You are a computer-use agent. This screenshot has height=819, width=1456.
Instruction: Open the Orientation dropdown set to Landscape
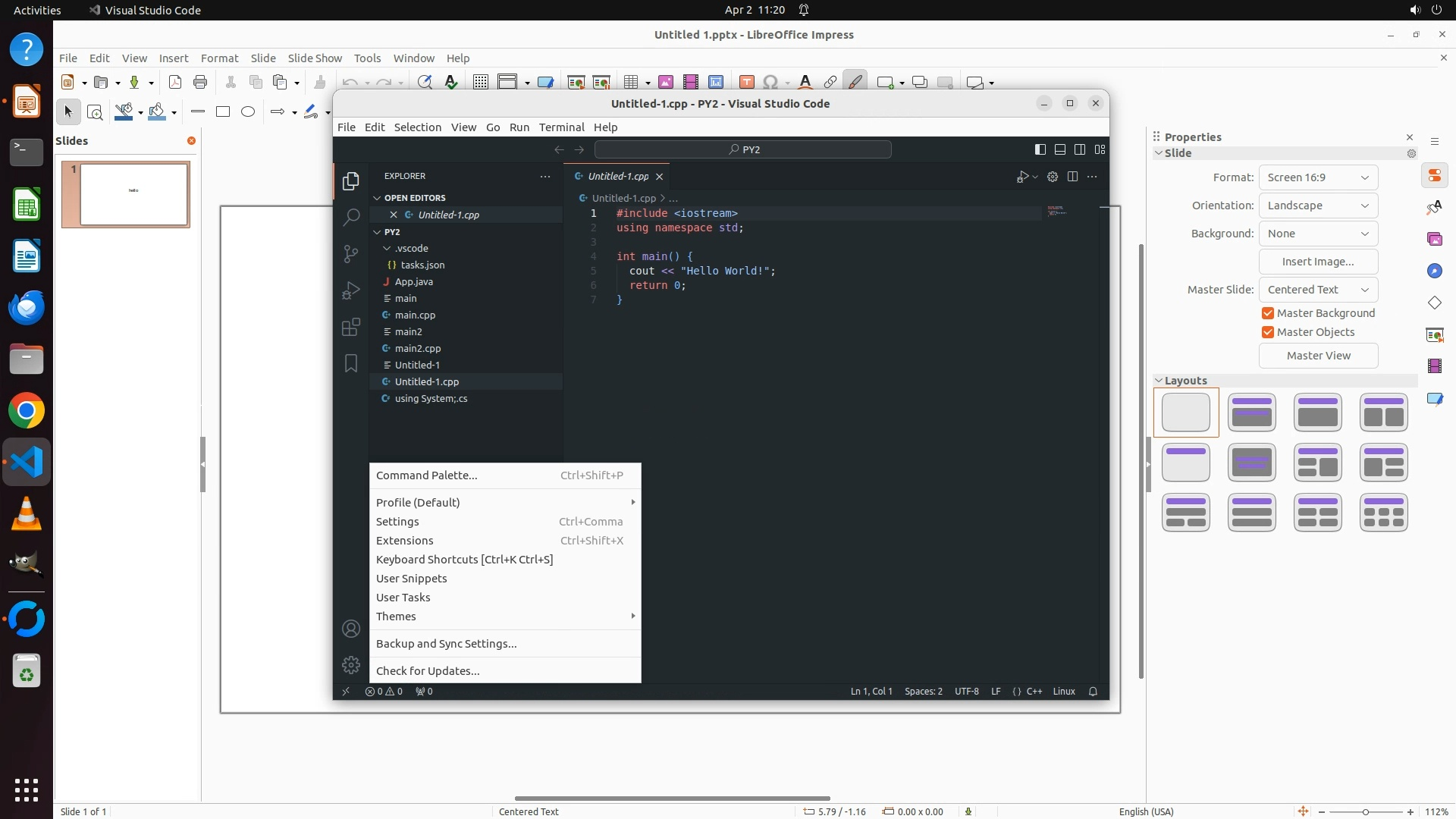(x=1318, y=206)
